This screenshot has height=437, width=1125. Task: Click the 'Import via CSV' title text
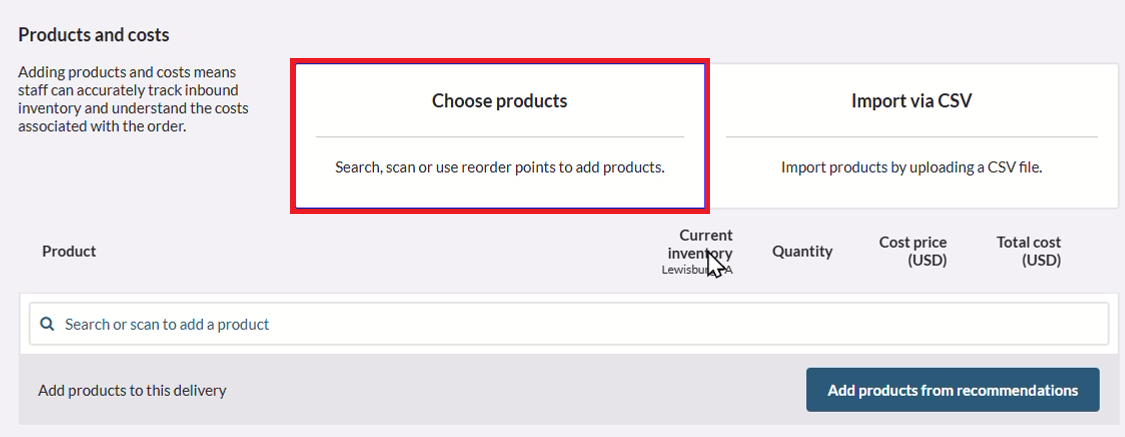911,101
